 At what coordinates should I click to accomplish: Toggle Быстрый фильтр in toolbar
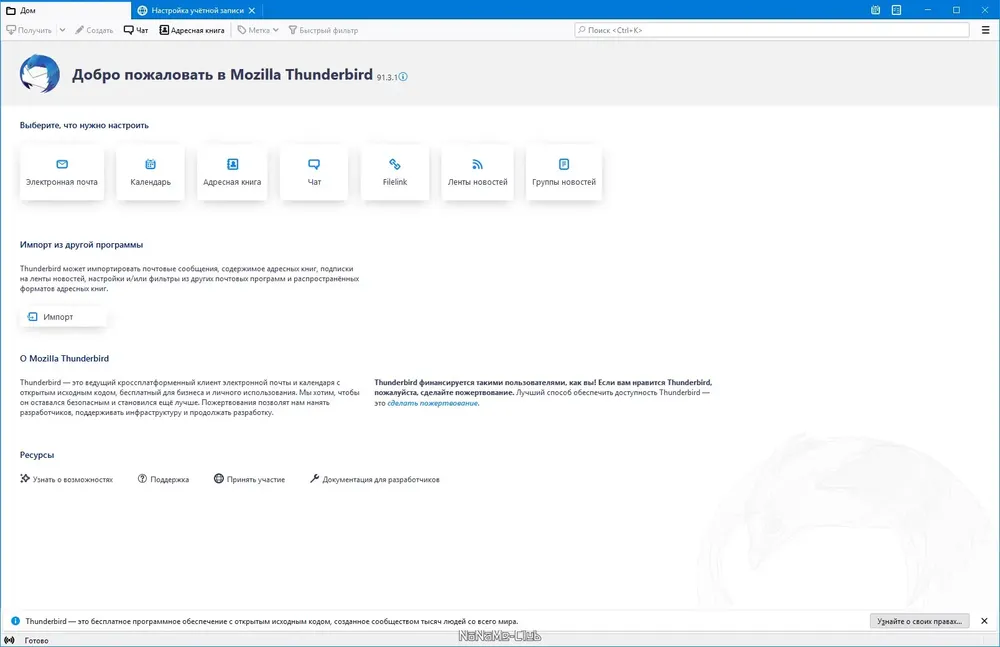coord(323,30)
